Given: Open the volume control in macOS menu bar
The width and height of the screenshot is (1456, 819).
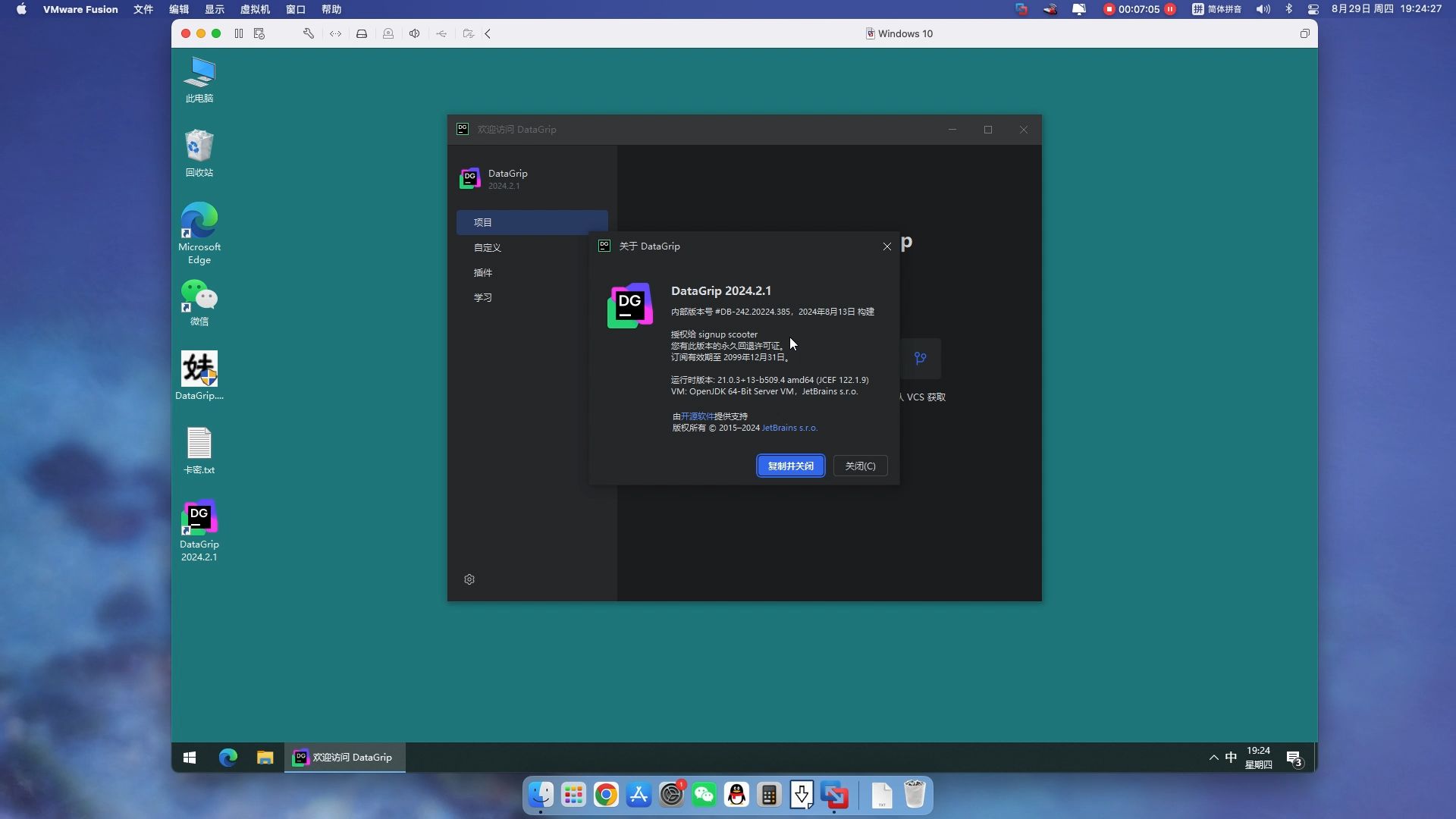Looking at the screenshot, I should [1263, 9].
